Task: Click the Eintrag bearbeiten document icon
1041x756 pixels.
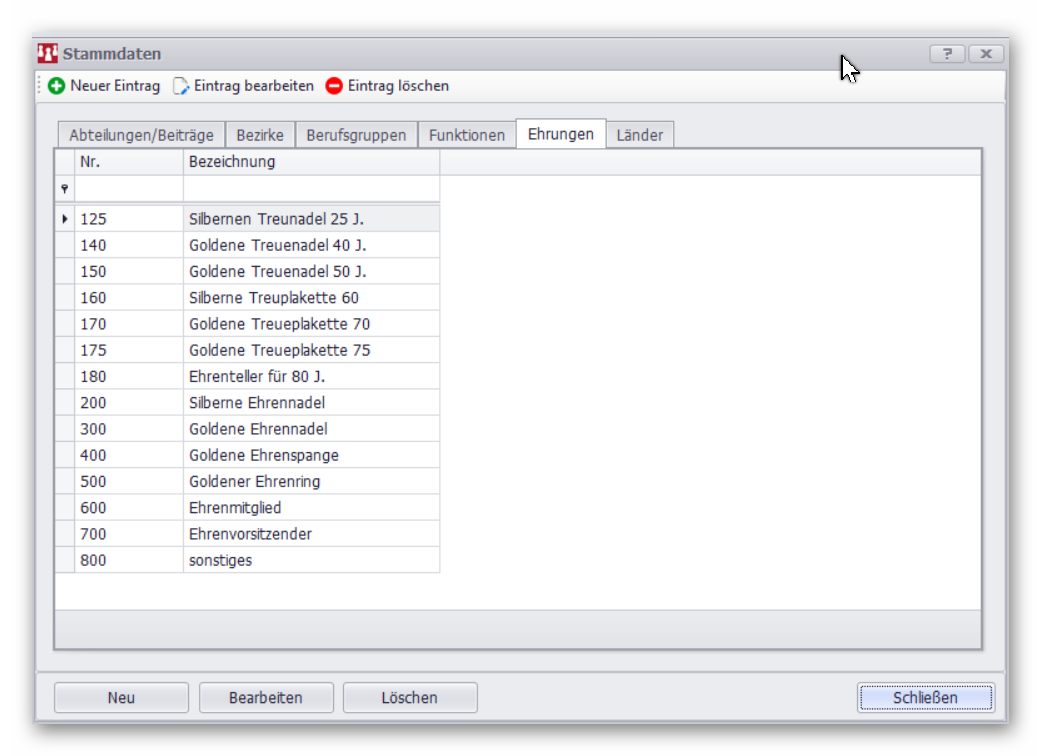Action: click(181, 86)
